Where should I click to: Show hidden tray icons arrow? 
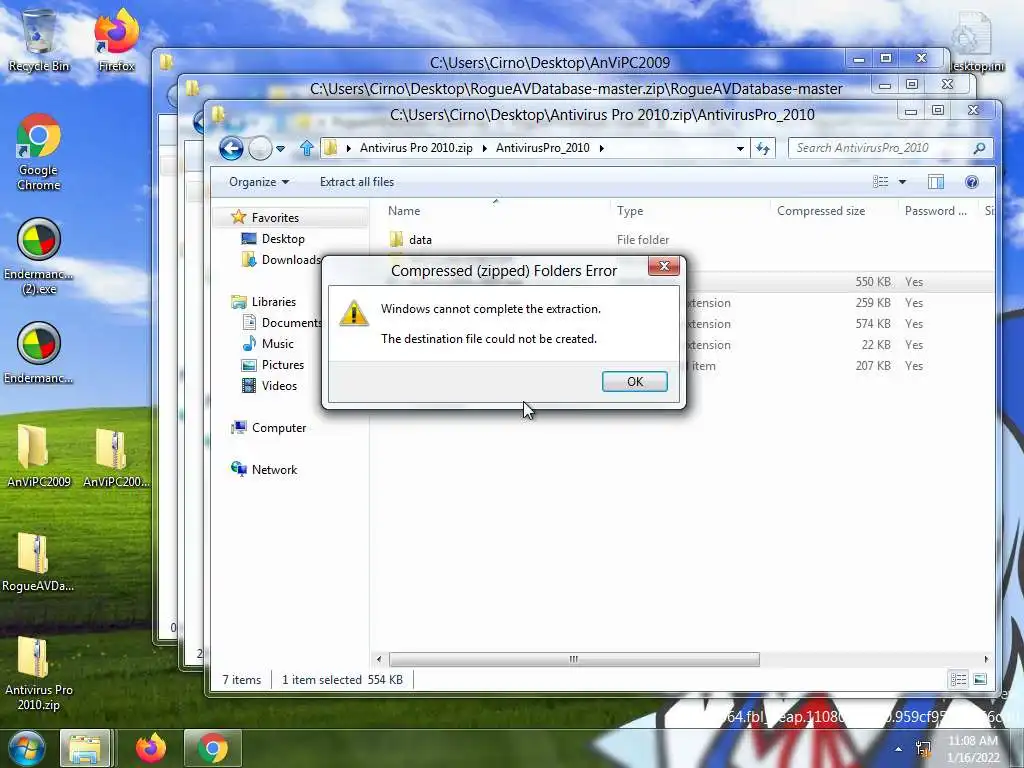pos(899,749)
